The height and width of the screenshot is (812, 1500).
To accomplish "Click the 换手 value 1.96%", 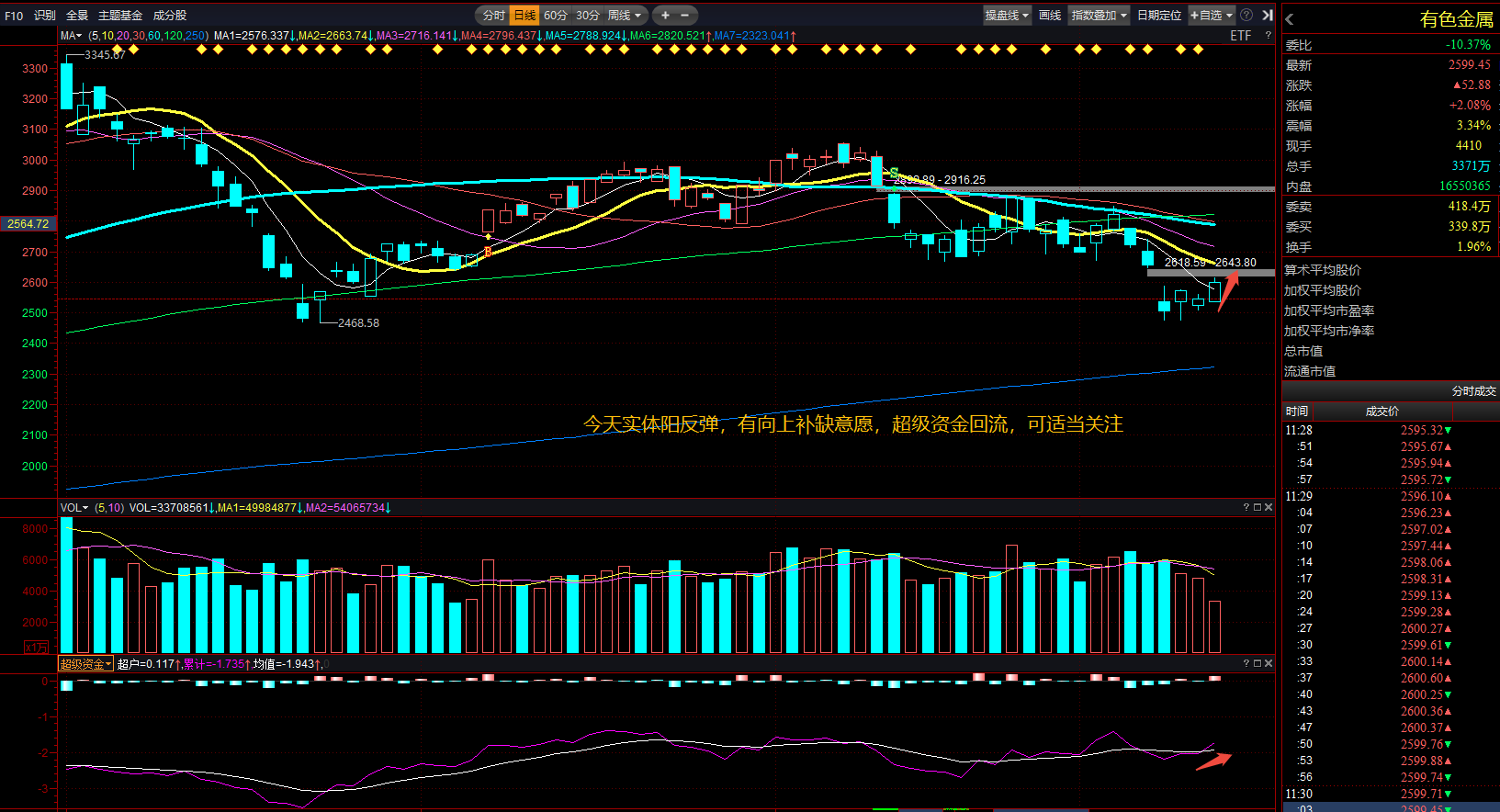I will (x=1473, y=247).
